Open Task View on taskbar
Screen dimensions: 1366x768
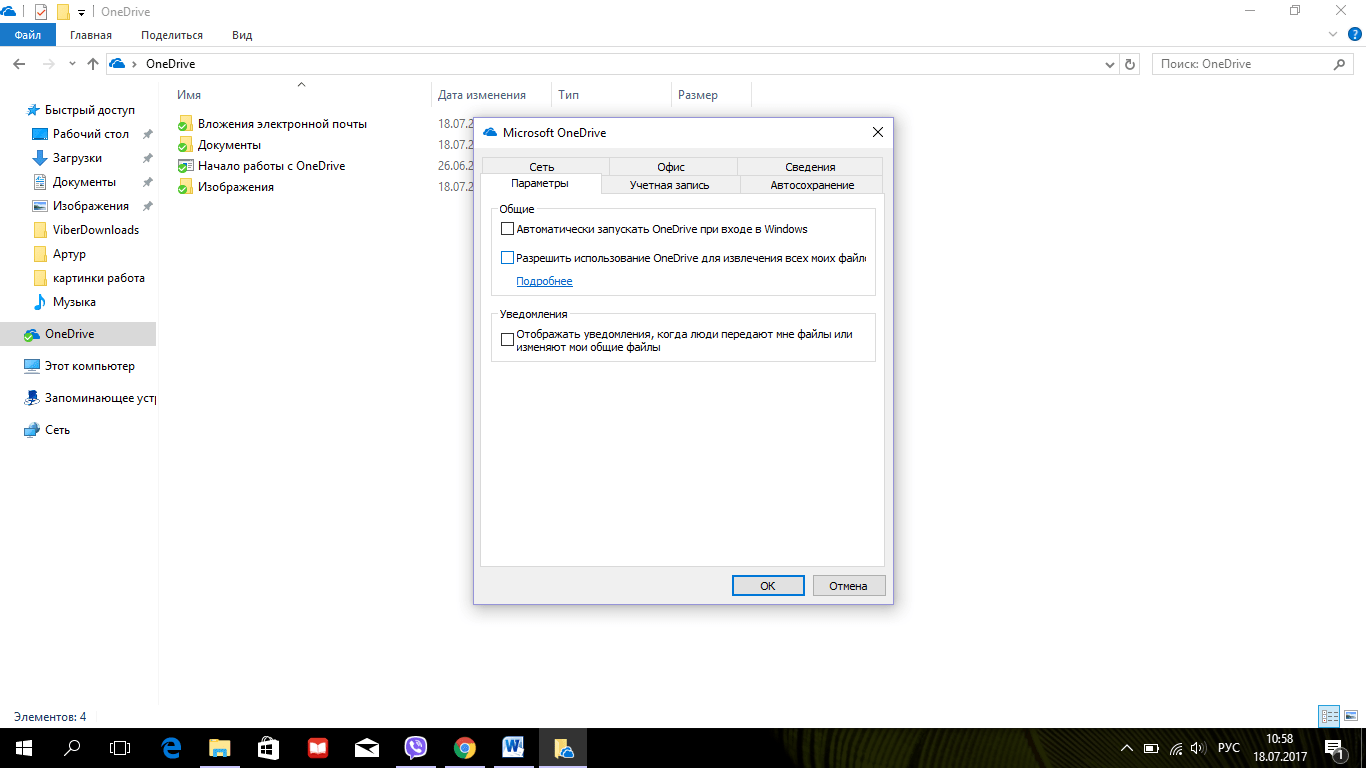[120, 748]
